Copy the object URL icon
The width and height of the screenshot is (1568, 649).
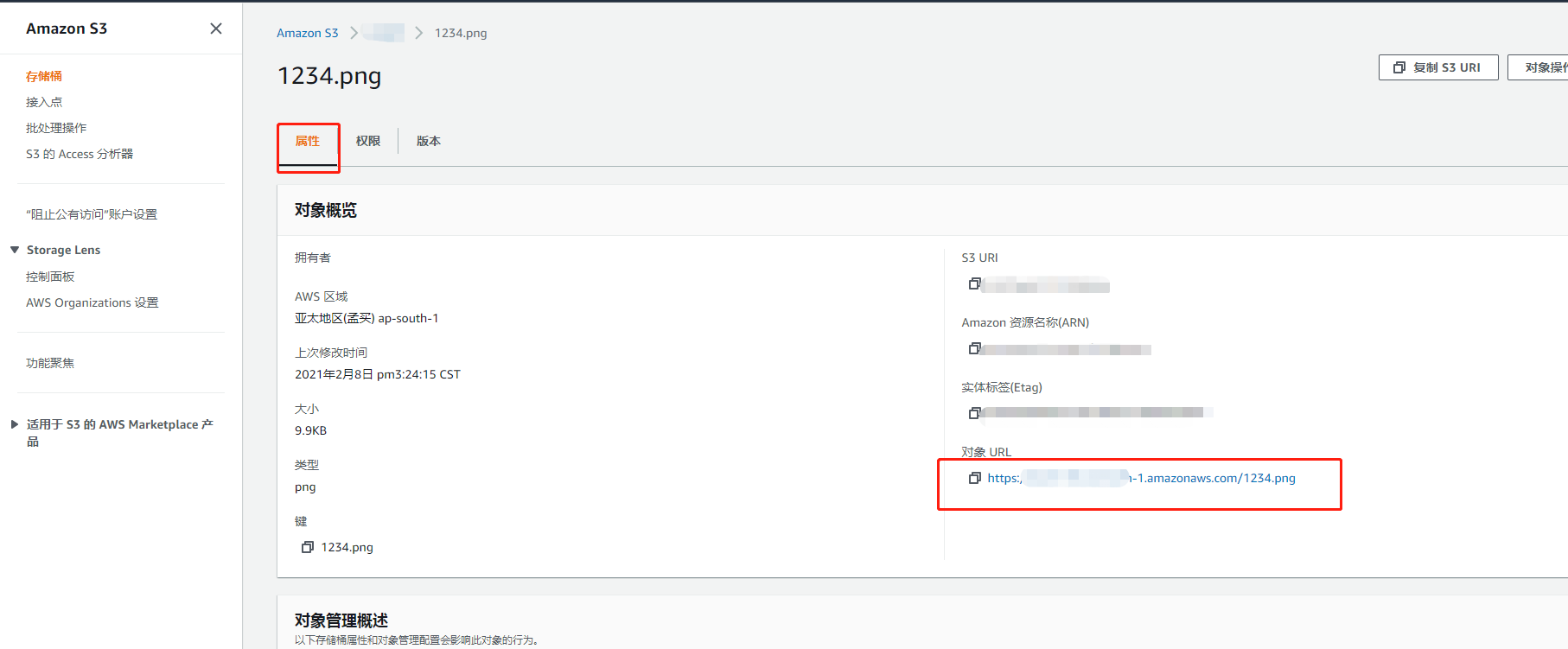coord(974,478)
